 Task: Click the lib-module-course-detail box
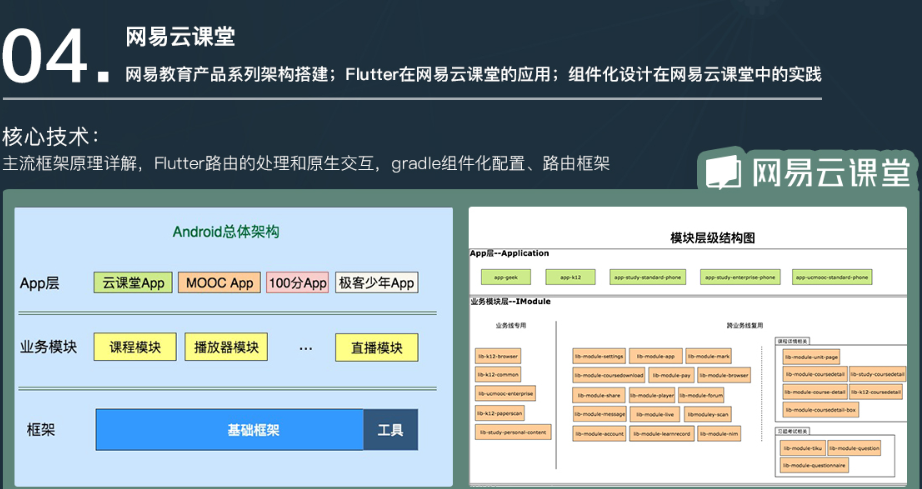pos(814,391)
